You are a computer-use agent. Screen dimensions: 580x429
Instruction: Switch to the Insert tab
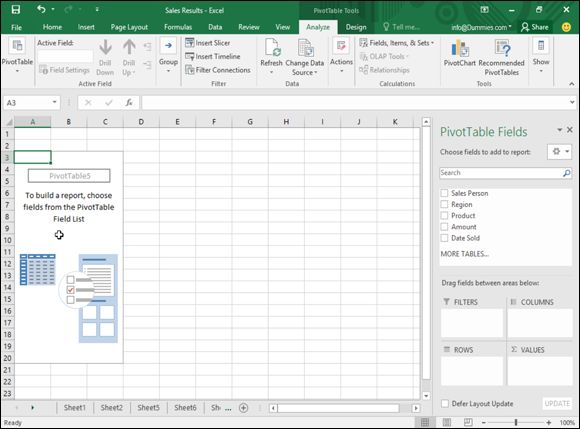tap(86, 27)
